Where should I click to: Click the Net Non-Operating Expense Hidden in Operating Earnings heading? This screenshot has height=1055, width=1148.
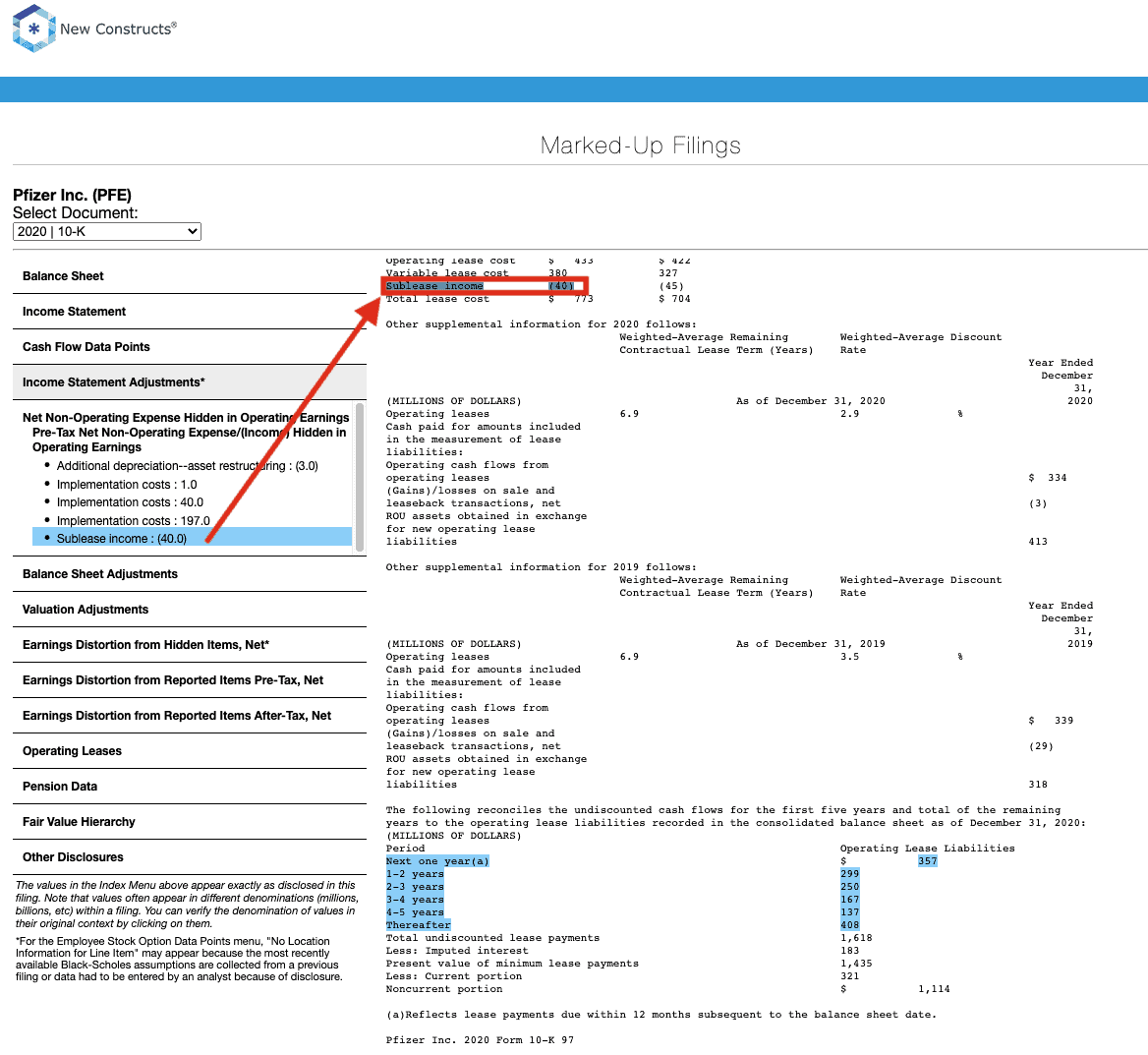pyautogui.click(x=186, y=418)
